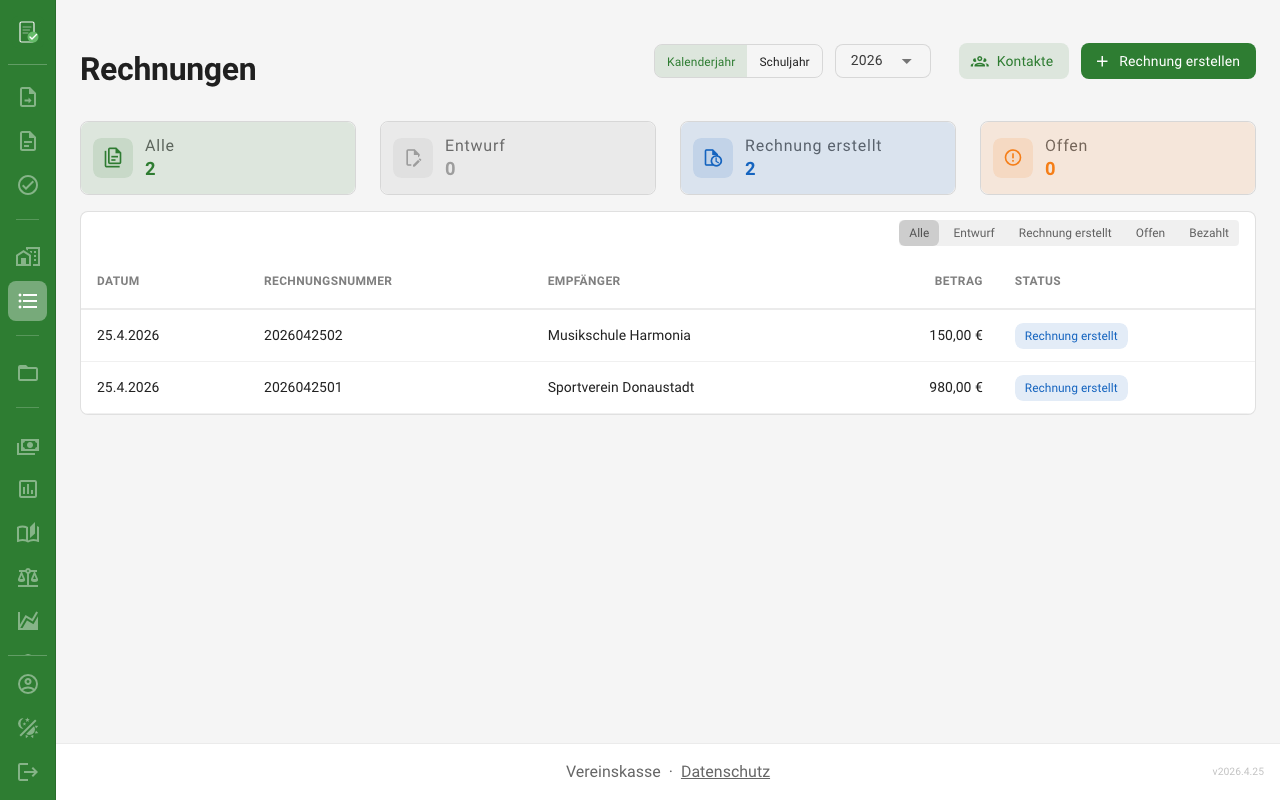Filter table by Entwurf tab
The image size is (1280, 800).
[x=973, y=233]
